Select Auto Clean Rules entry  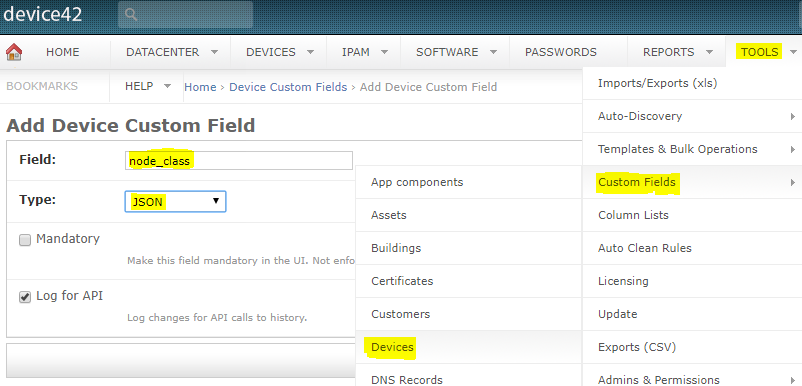[x=692, y=248]
